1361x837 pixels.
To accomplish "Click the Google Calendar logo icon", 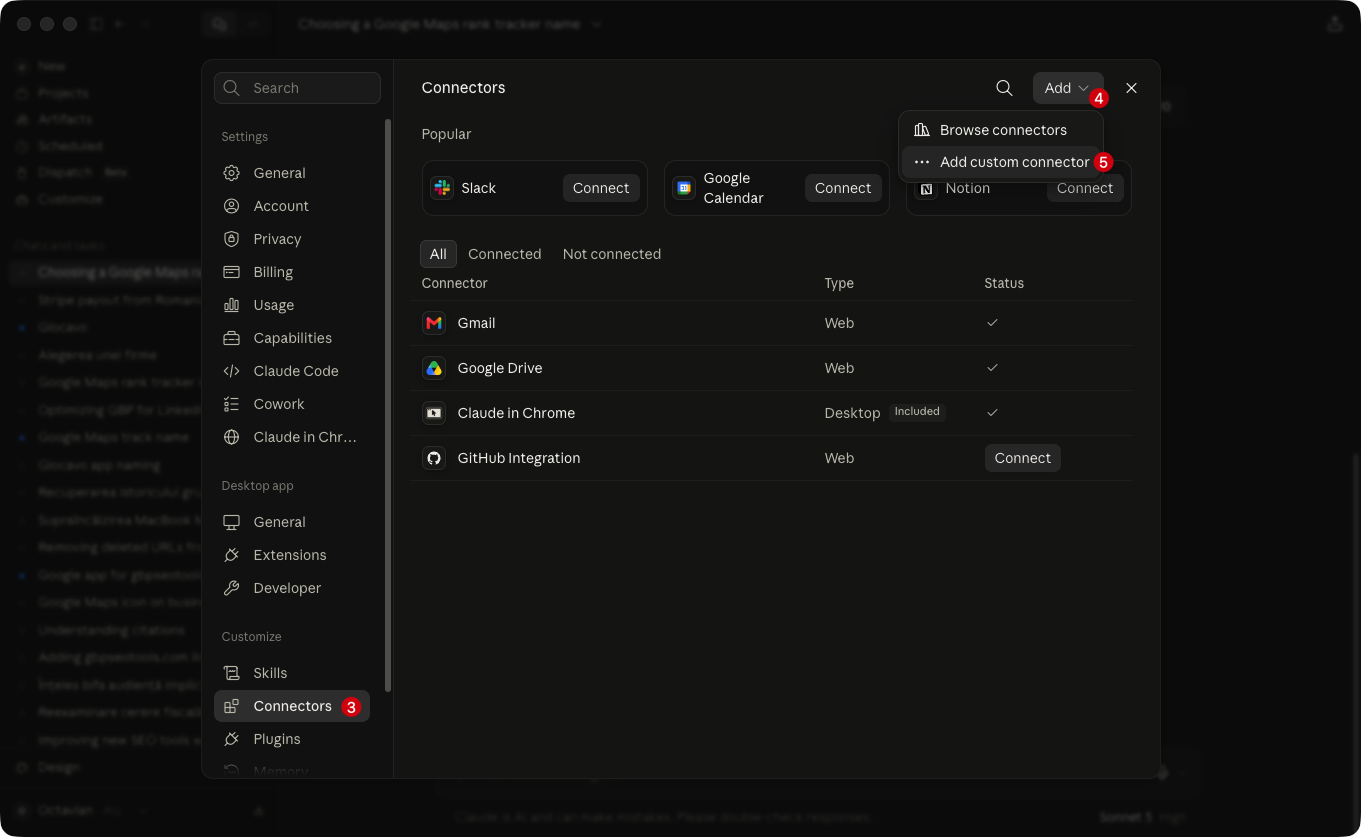I will click(684, 188).
